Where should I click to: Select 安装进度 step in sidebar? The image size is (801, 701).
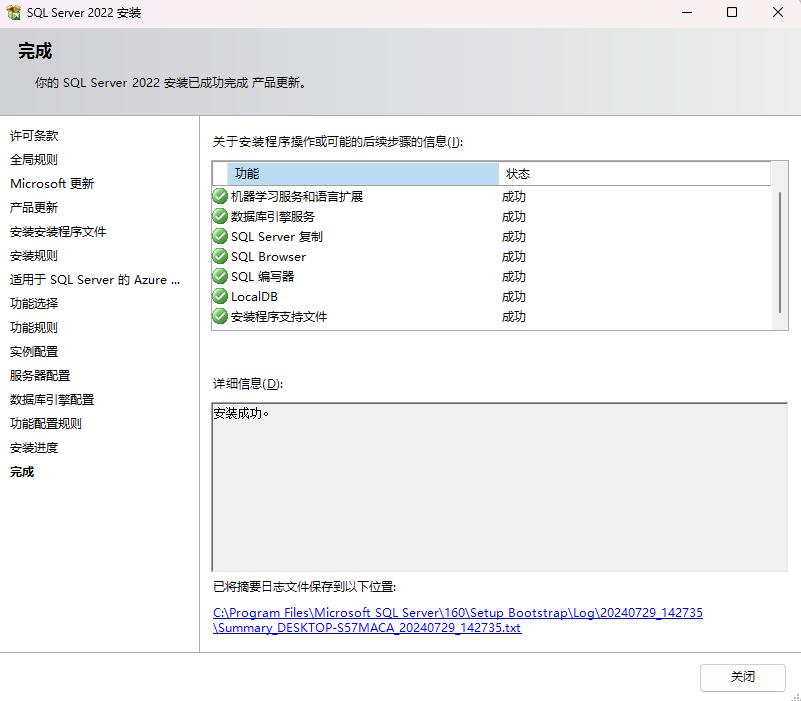(x=34, y=447)
